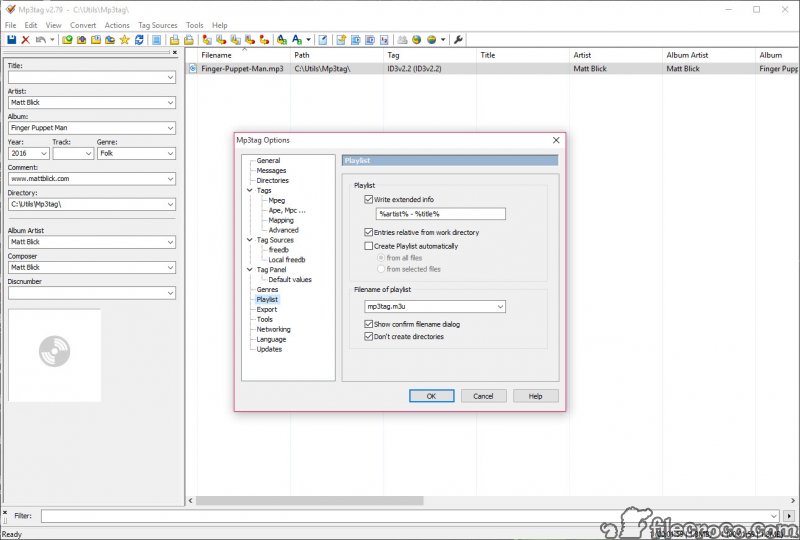Open the Genre dropdown showing Folk
800x540 pixels.
click(x=170, y=154)
